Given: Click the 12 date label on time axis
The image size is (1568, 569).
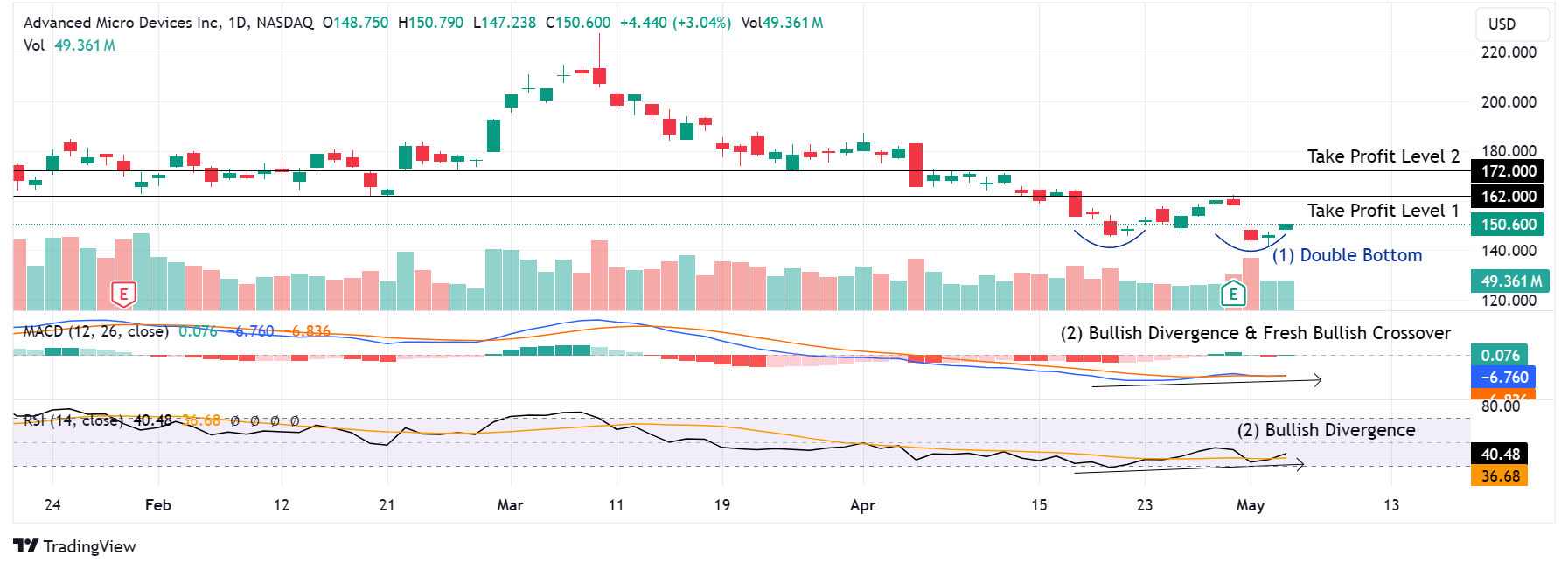Looking at the screenshot, I should tap(282, 505).
